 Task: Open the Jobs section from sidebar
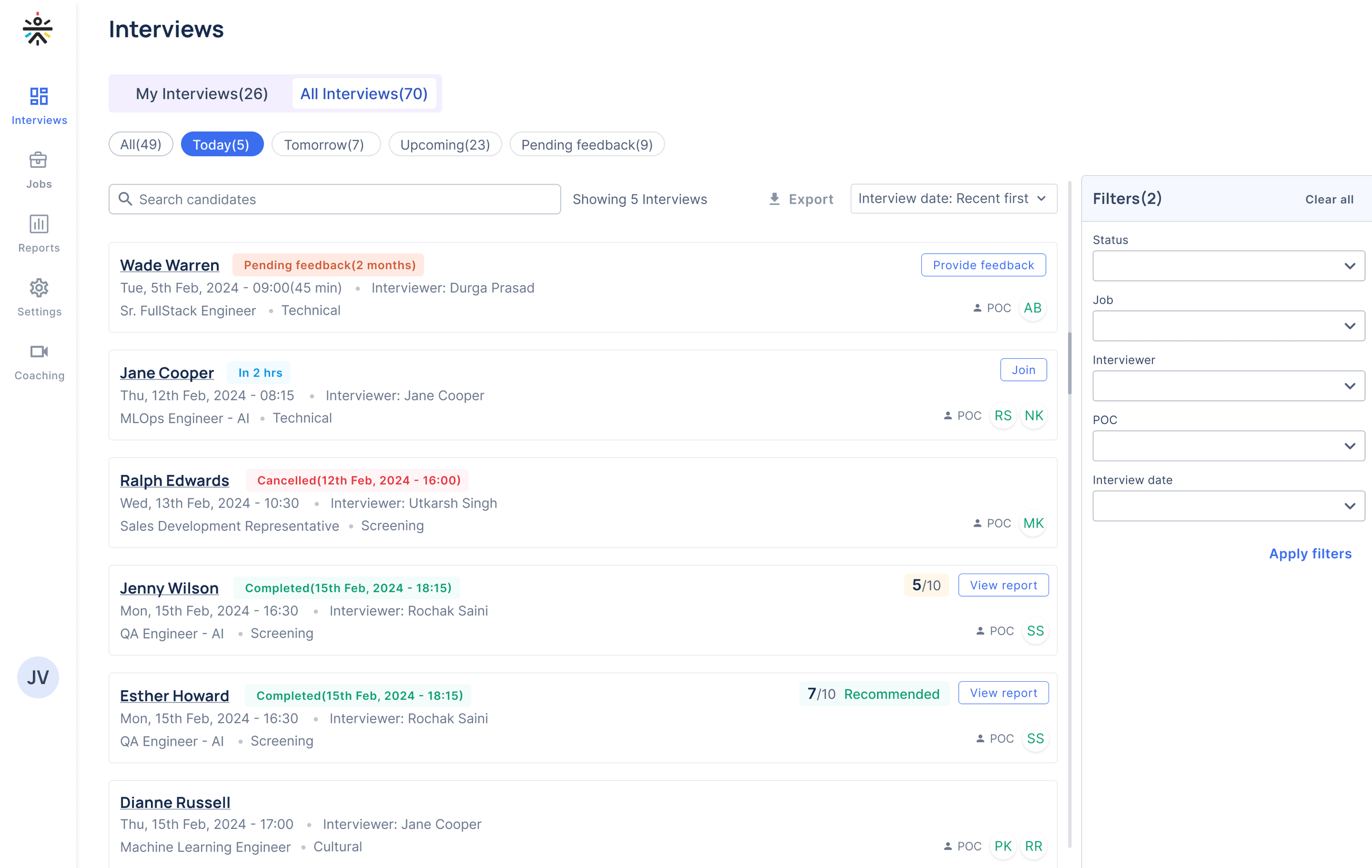coord(39,169)
